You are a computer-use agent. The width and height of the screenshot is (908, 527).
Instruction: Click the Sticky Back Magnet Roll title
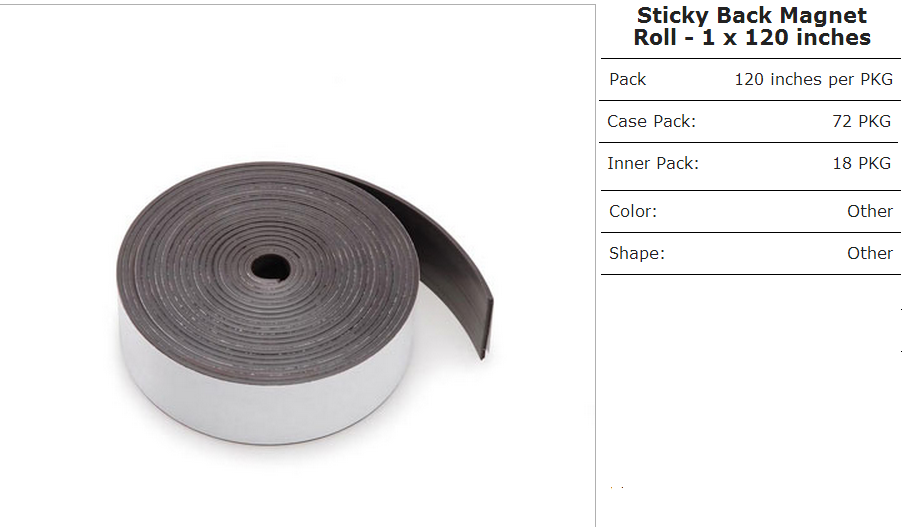click(x=752, y=26)
